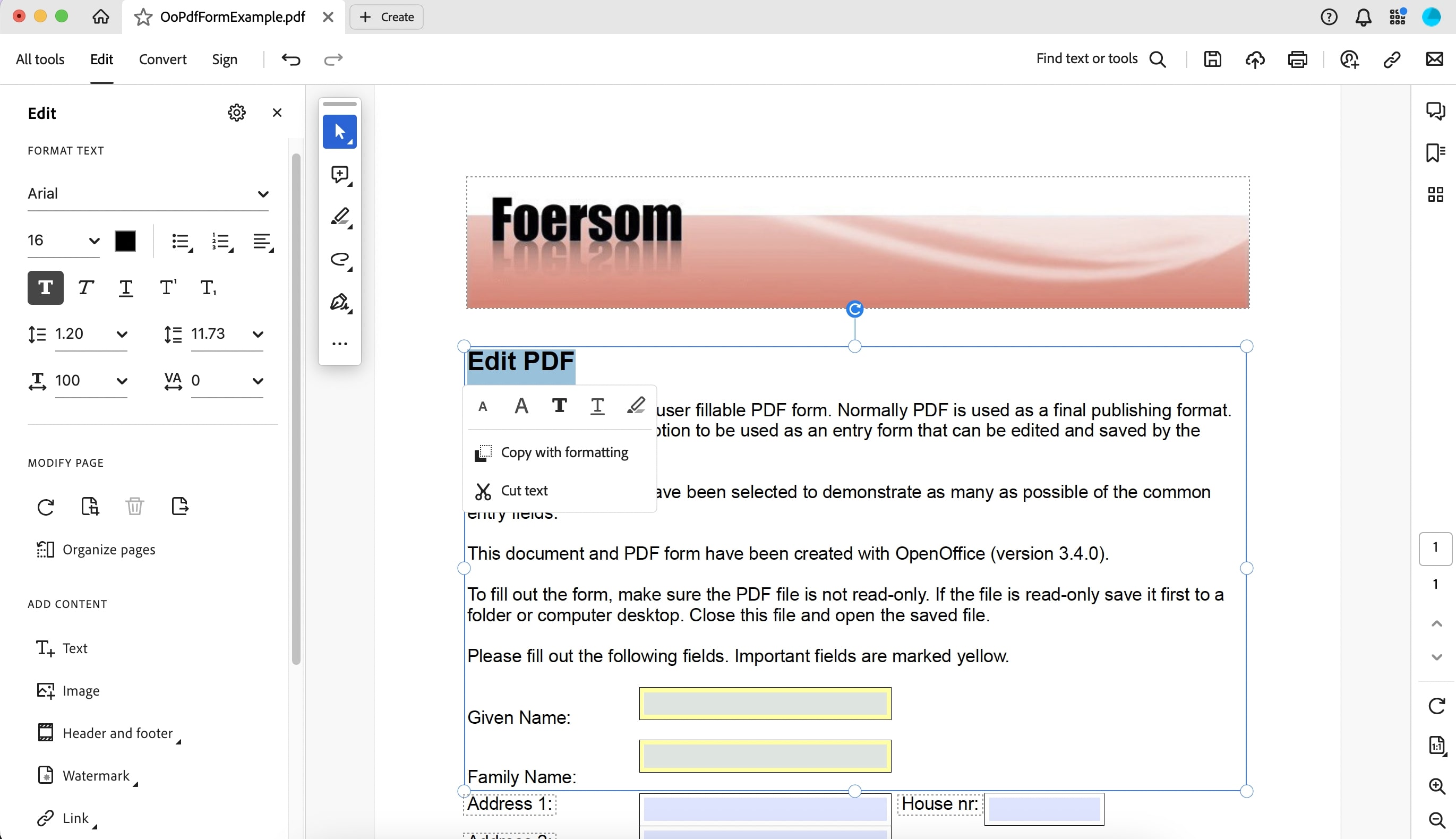Choose Cut text from context menu
Image resolution: width=1456 pixels, height=839 pixels.
point(524,490)
